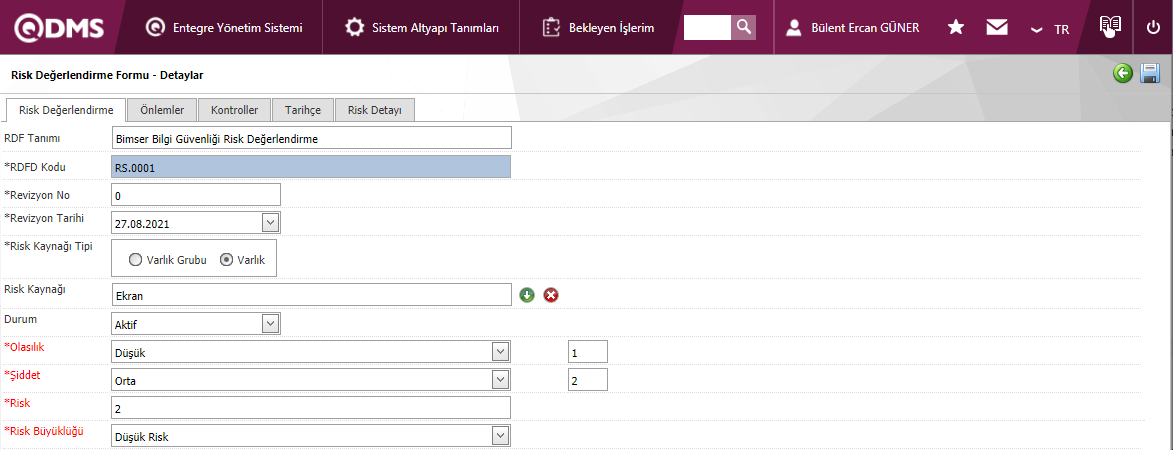The image size is (1173, 450).
Task: Open the help book icon
Action: pyautogui.click(x=1108, y=27)
